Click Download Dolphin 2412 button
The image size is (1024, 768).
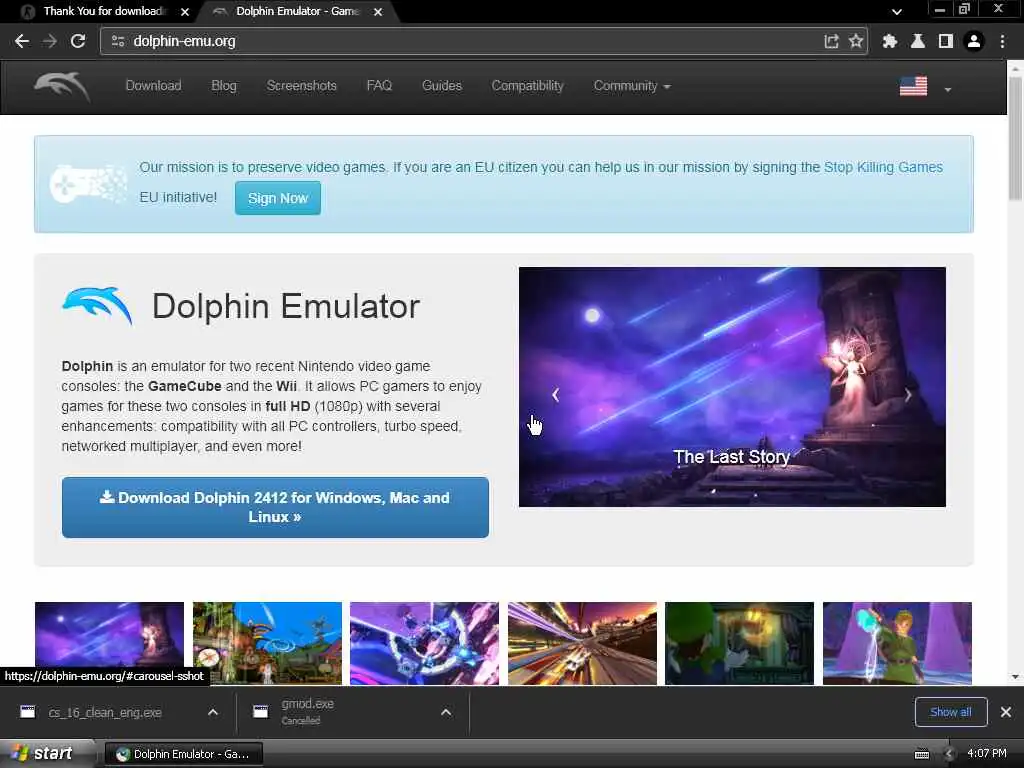point(275,507)
